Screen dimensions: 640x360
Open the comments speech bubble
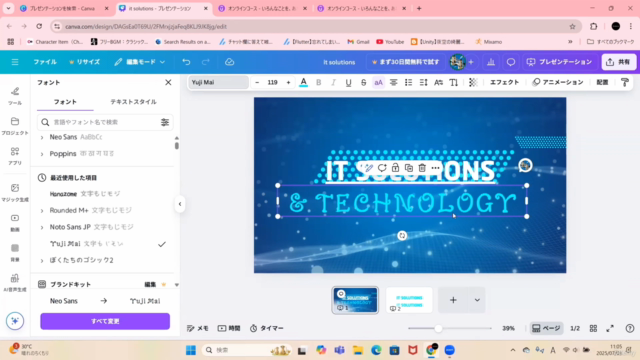(511, 62)
